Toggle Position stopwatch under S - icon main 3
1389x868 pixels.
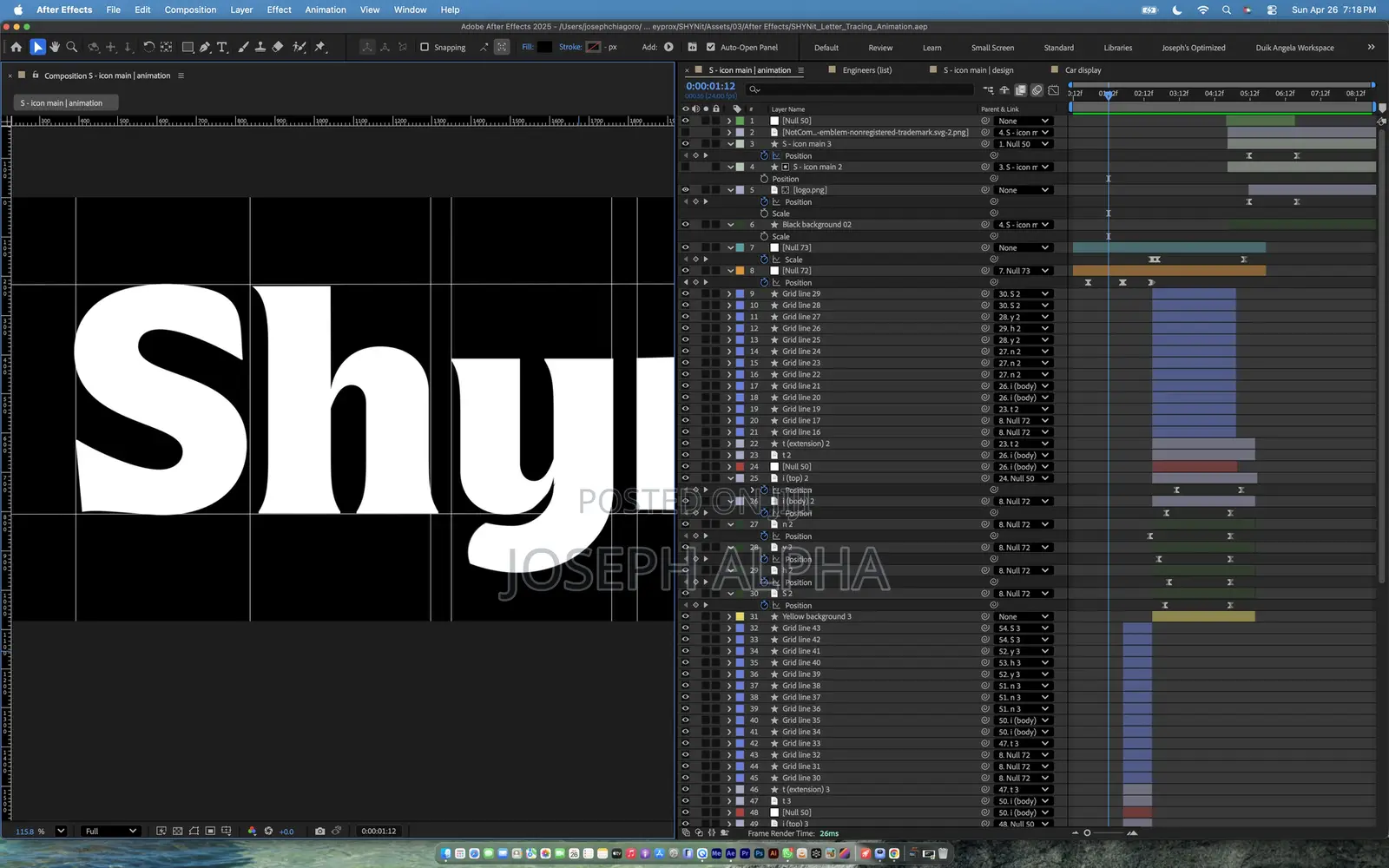[x=764, y=155]
